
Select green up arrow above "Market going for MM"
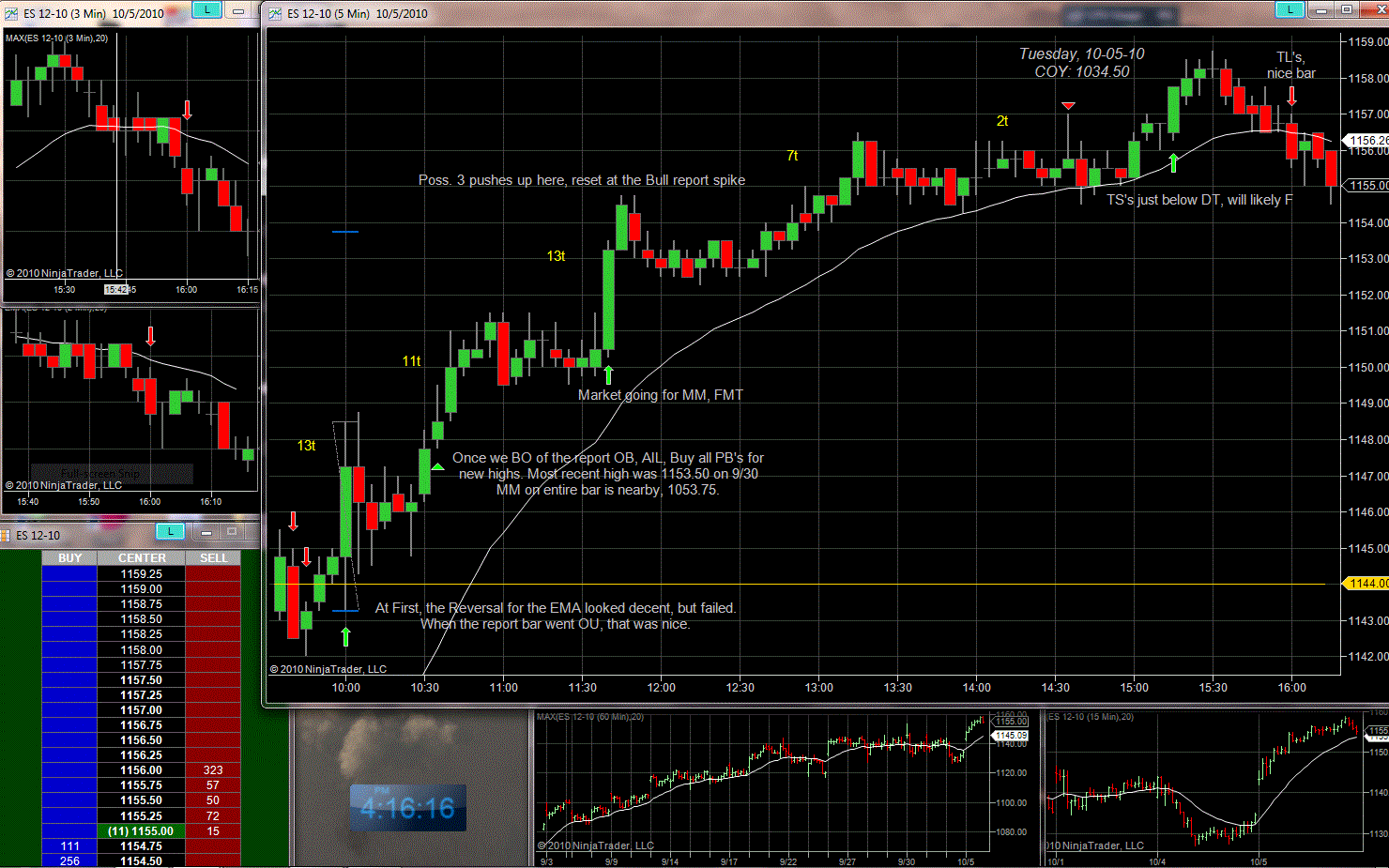(x=608, y=375)
